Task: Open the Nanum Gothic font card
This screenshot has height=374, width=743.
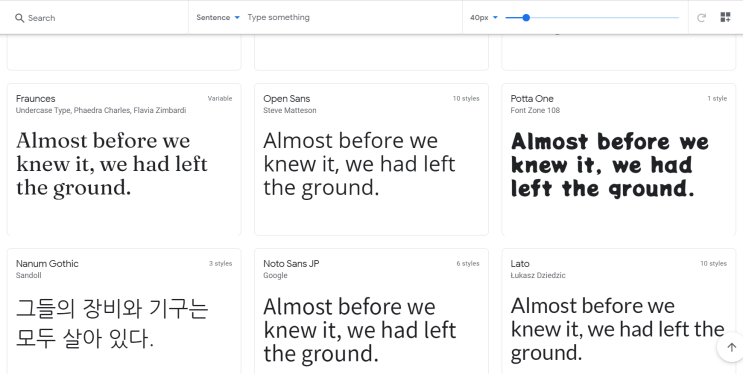Action: 124,311
